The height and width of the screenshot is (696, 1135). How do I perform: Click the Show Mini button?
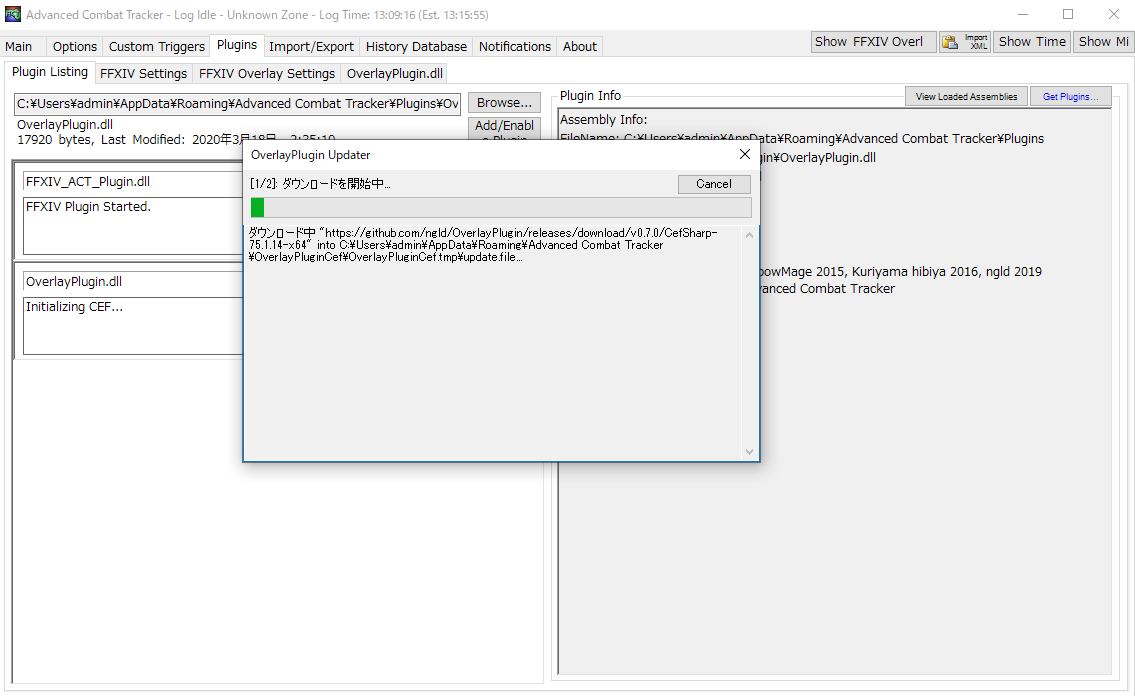pos(1103,42)
